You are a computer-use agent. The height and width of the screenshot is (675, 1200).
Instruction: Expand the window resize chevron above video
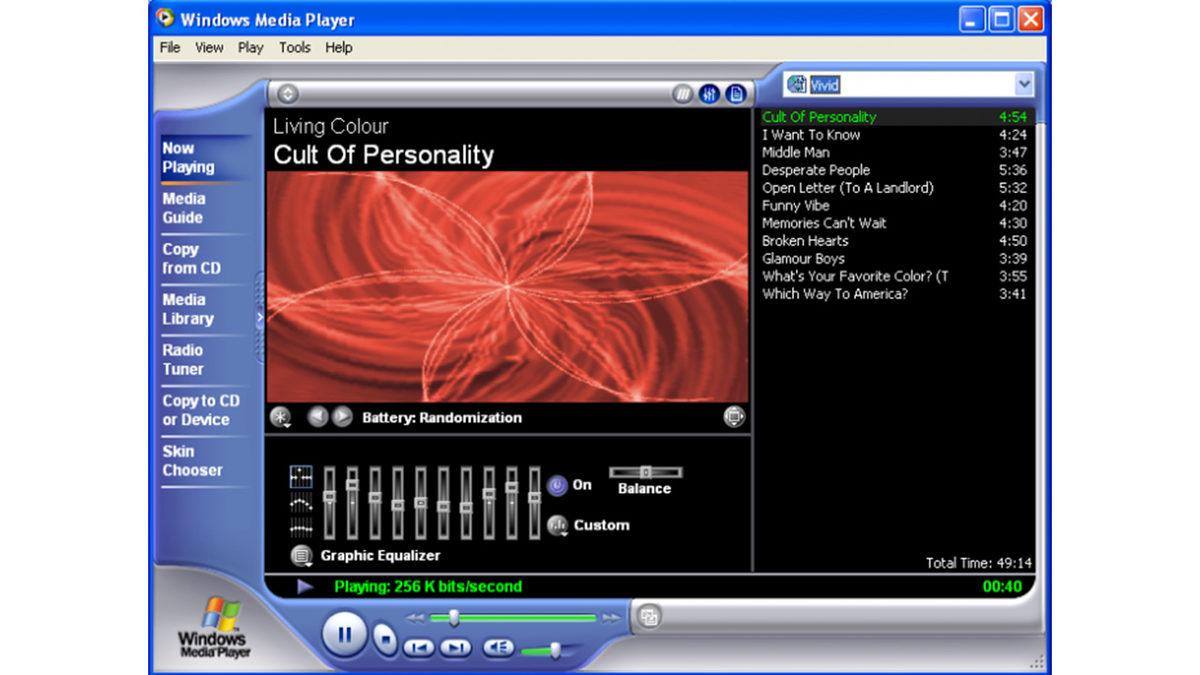pyautogui.click(x=287, y=92)
